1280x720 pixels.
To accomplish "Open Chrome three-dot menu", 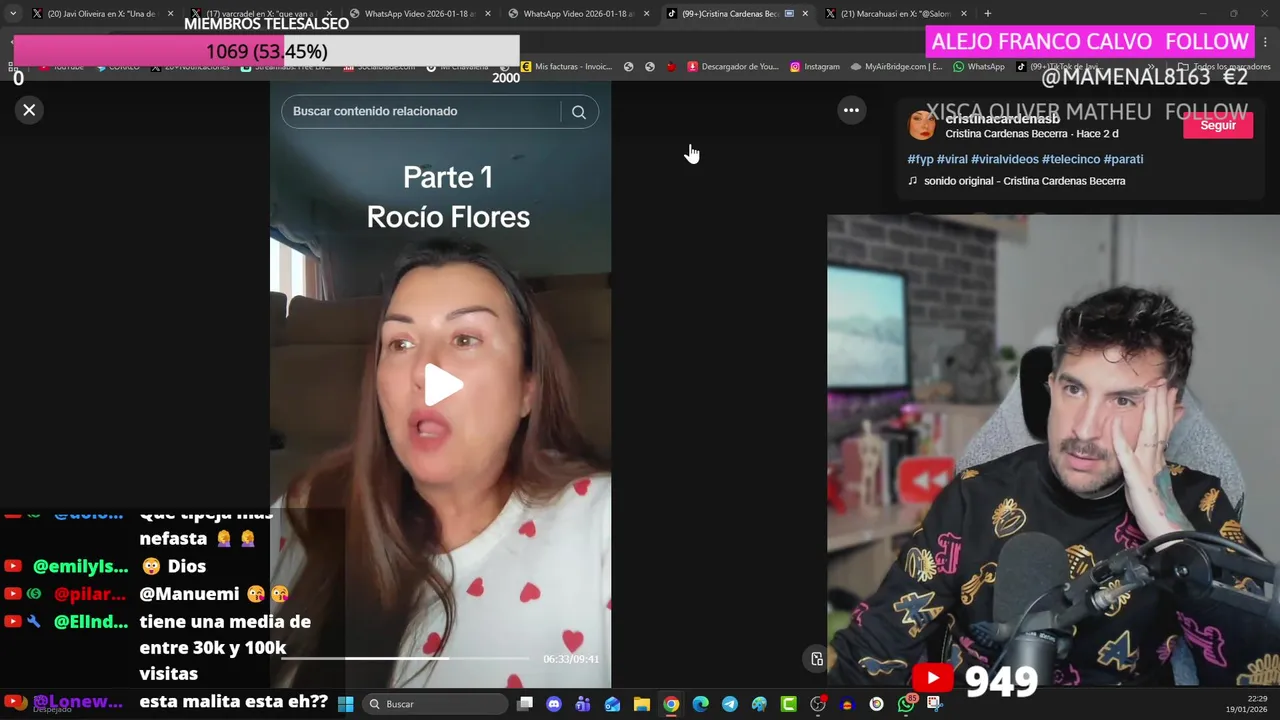I will (x=1266, y=42).
